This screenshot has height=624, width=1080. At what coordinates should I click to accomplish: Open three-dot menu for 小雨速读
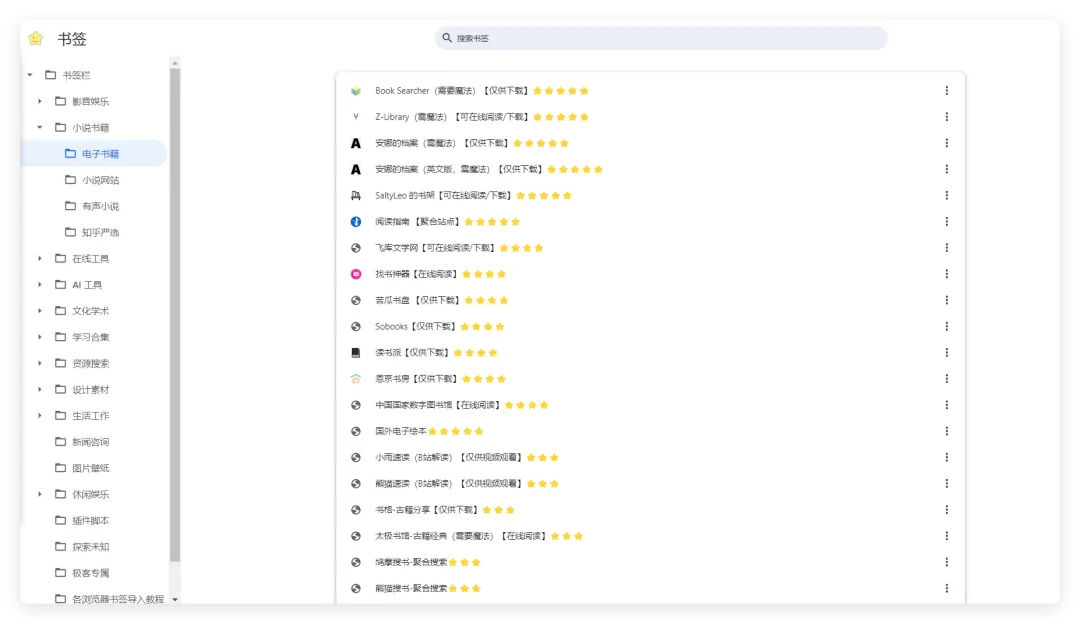click(x=946, y=457)
